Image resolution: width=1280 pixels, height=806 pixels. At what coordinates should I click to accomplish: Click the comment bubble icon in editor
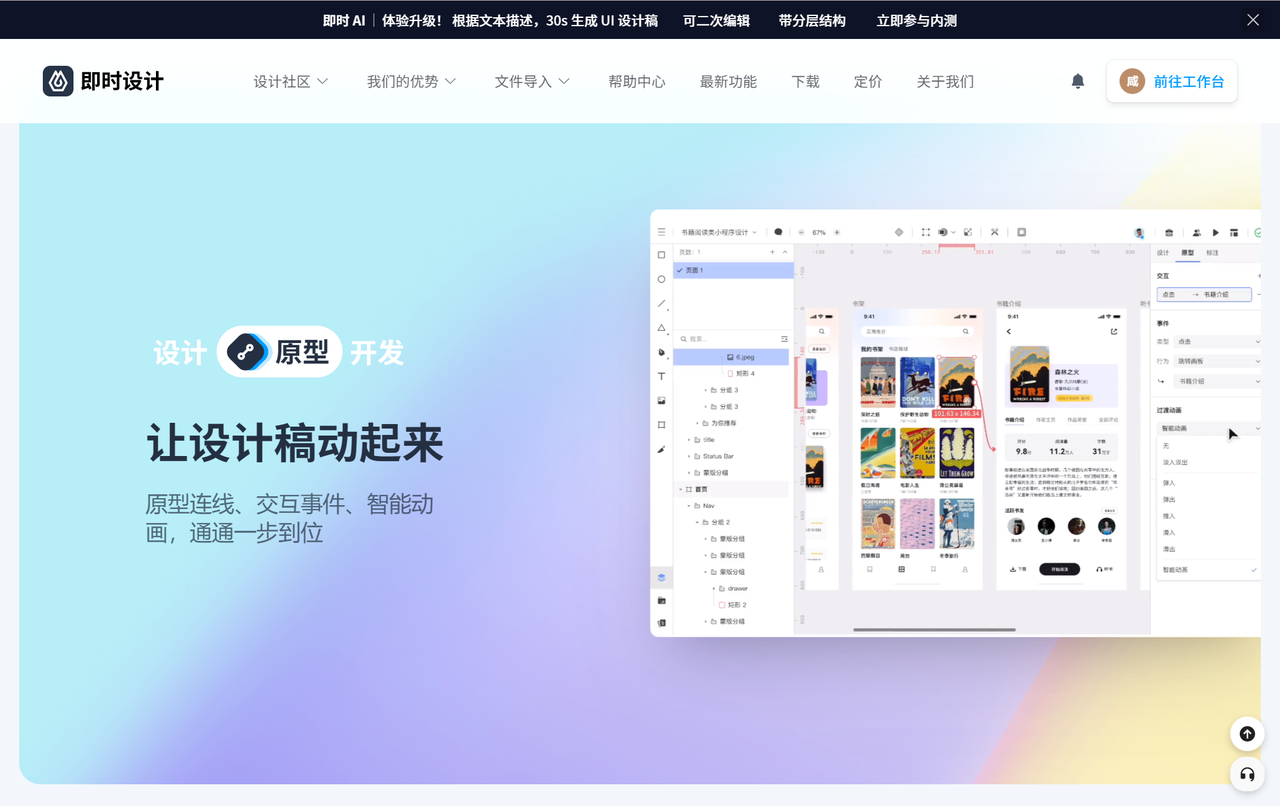[778, 232]
